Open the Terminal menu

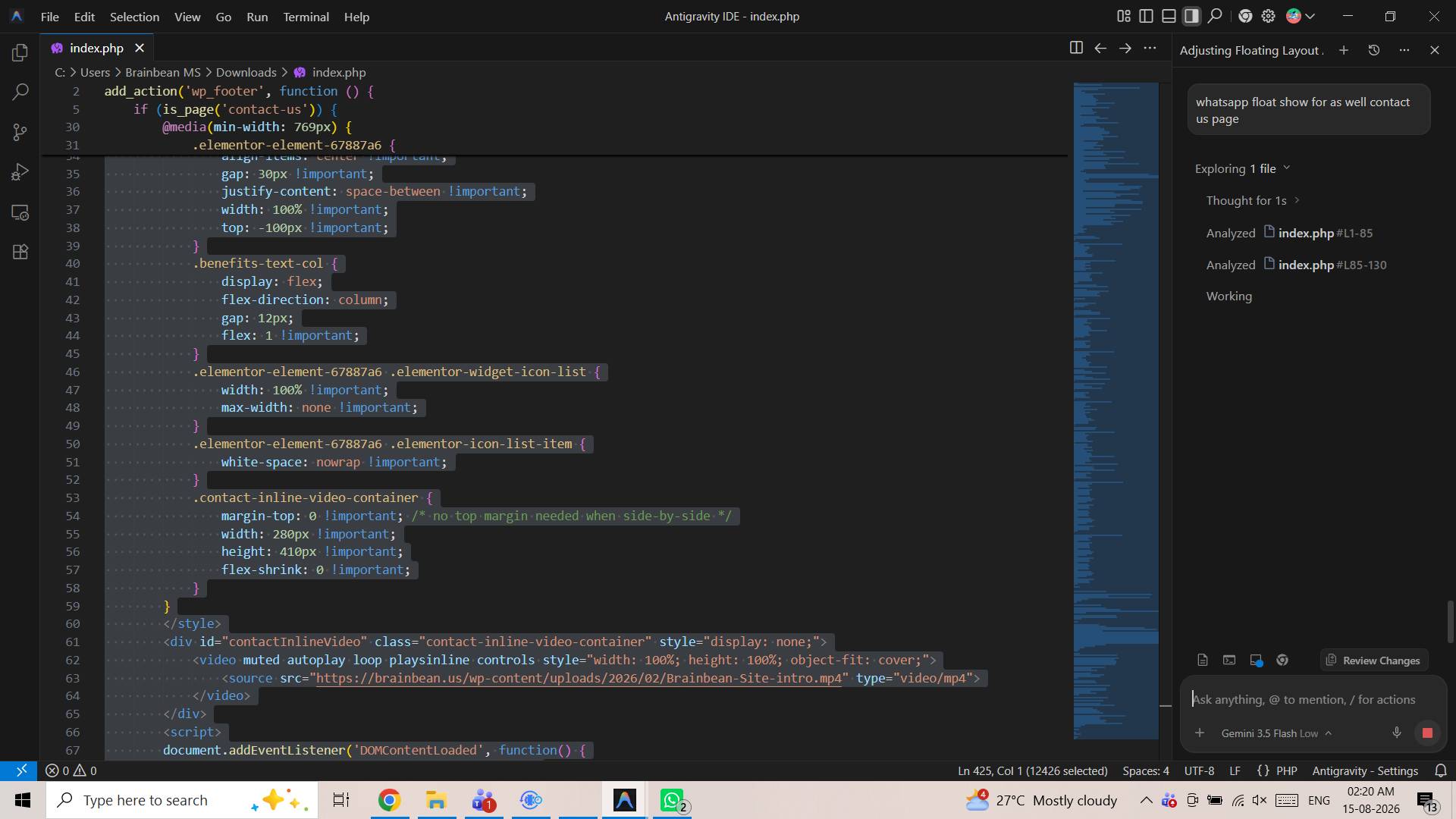point(306,16)
